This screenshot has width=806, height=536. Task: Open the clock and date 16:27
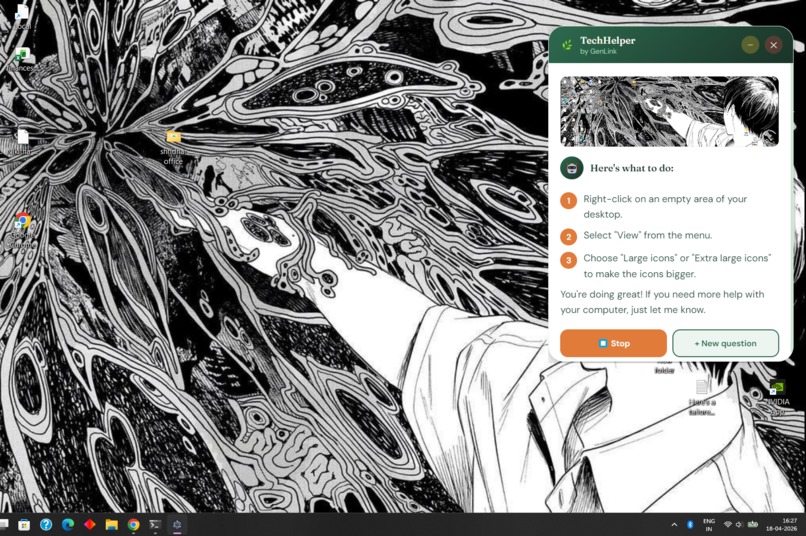(782, 525)
